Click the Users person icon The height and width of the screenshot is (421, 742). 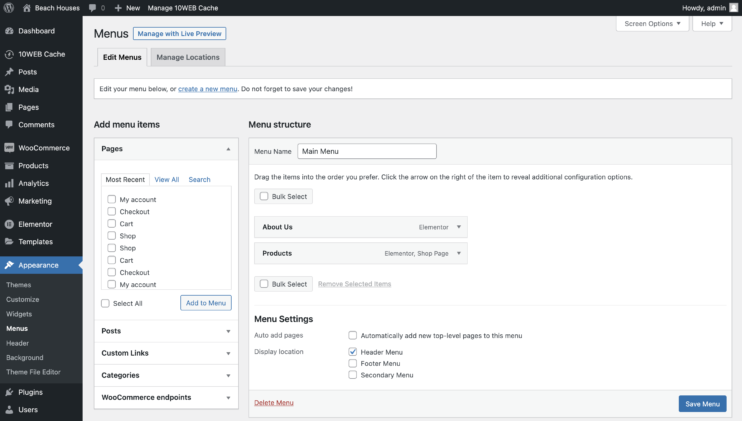[9, 410]
